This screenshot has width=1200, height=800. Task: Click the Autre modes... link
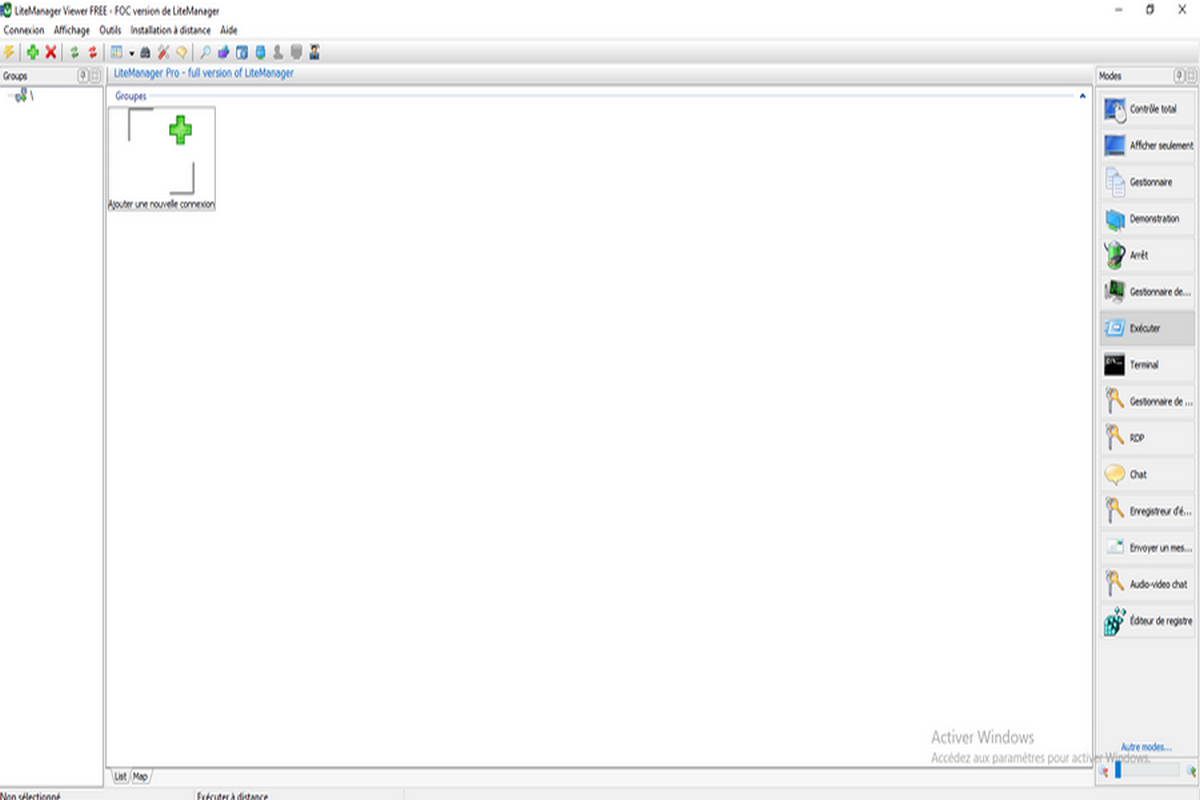1146,747
